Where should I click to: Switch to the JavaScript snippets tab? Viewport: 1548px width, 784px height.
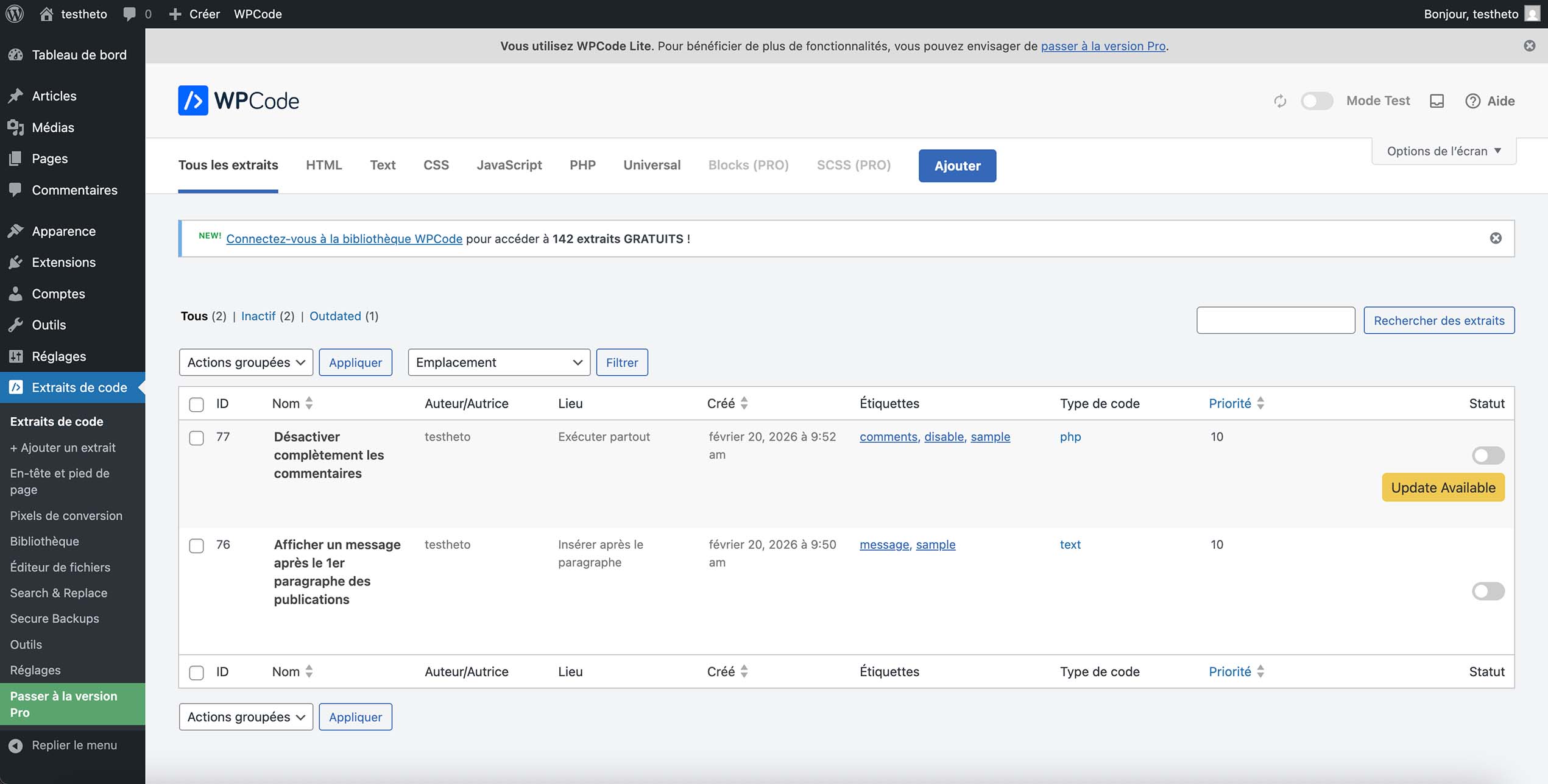pyautogui.click(x=509, y=164)
